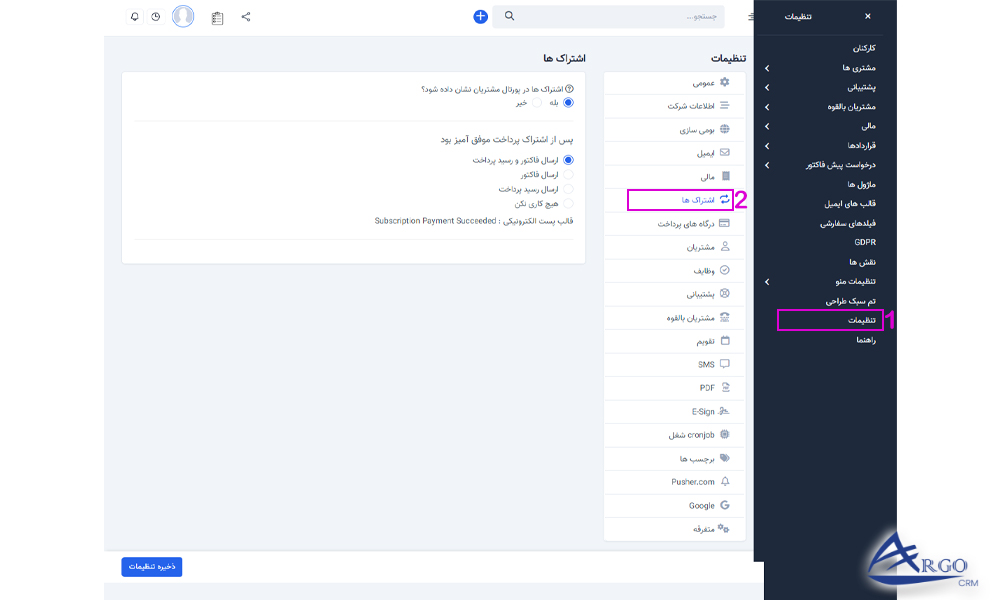Viewport: 1000px width, 600px height.
Task: Open the share icon in the top bar
Action: point(245,16)
